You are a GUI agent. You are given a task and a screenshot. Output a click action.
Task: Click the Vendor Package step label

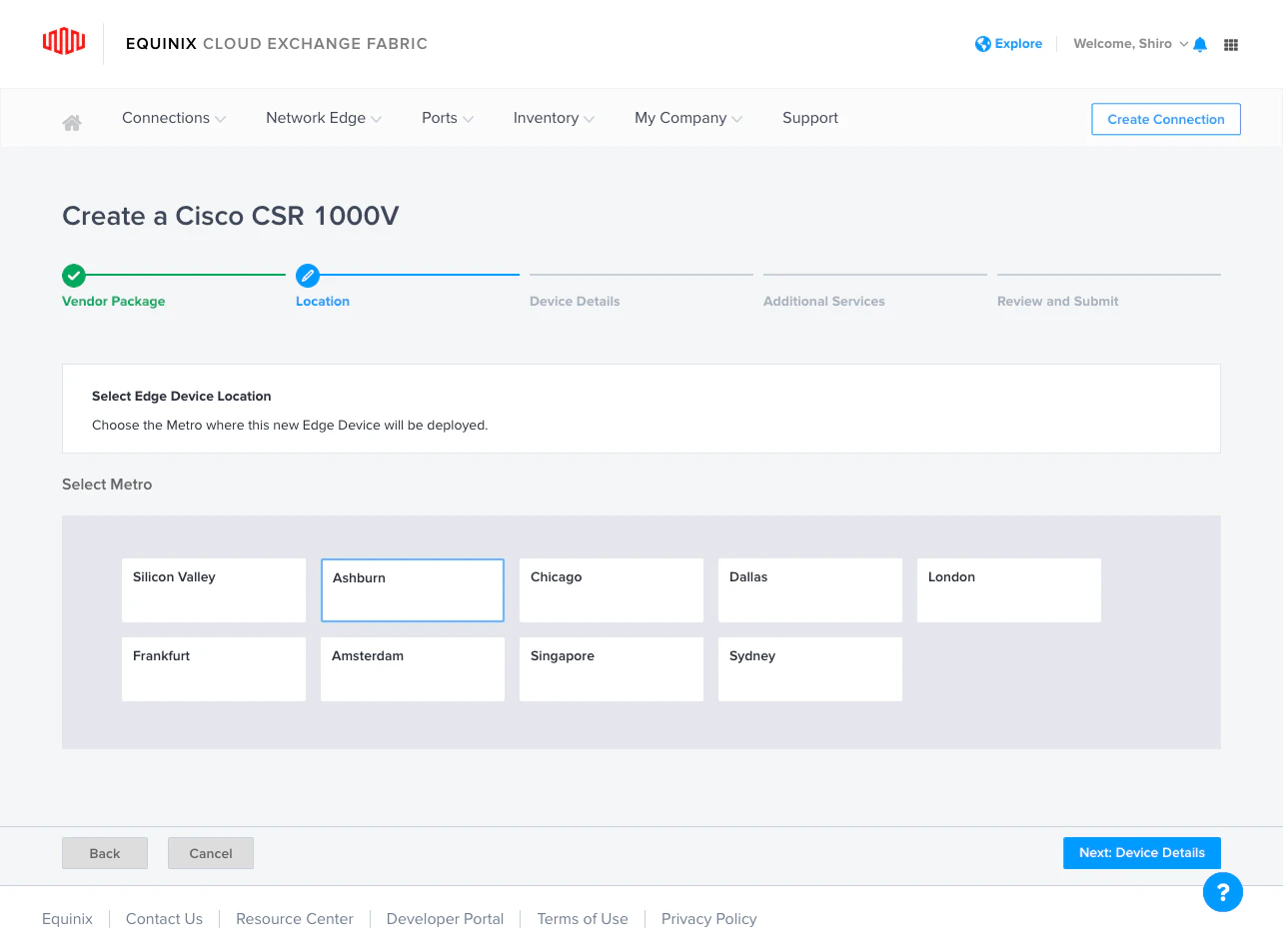114,302
